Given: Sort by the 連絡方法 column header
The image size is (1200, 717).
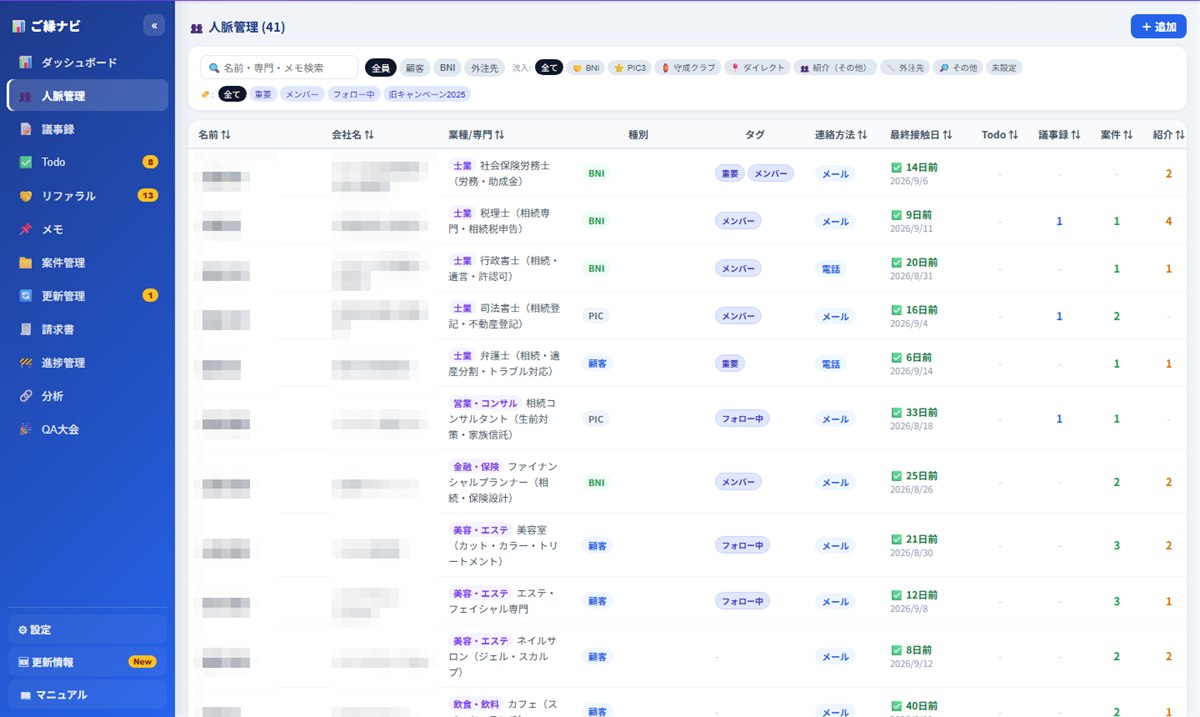Looking at the screenshot, I should click(x=841, y=135).
